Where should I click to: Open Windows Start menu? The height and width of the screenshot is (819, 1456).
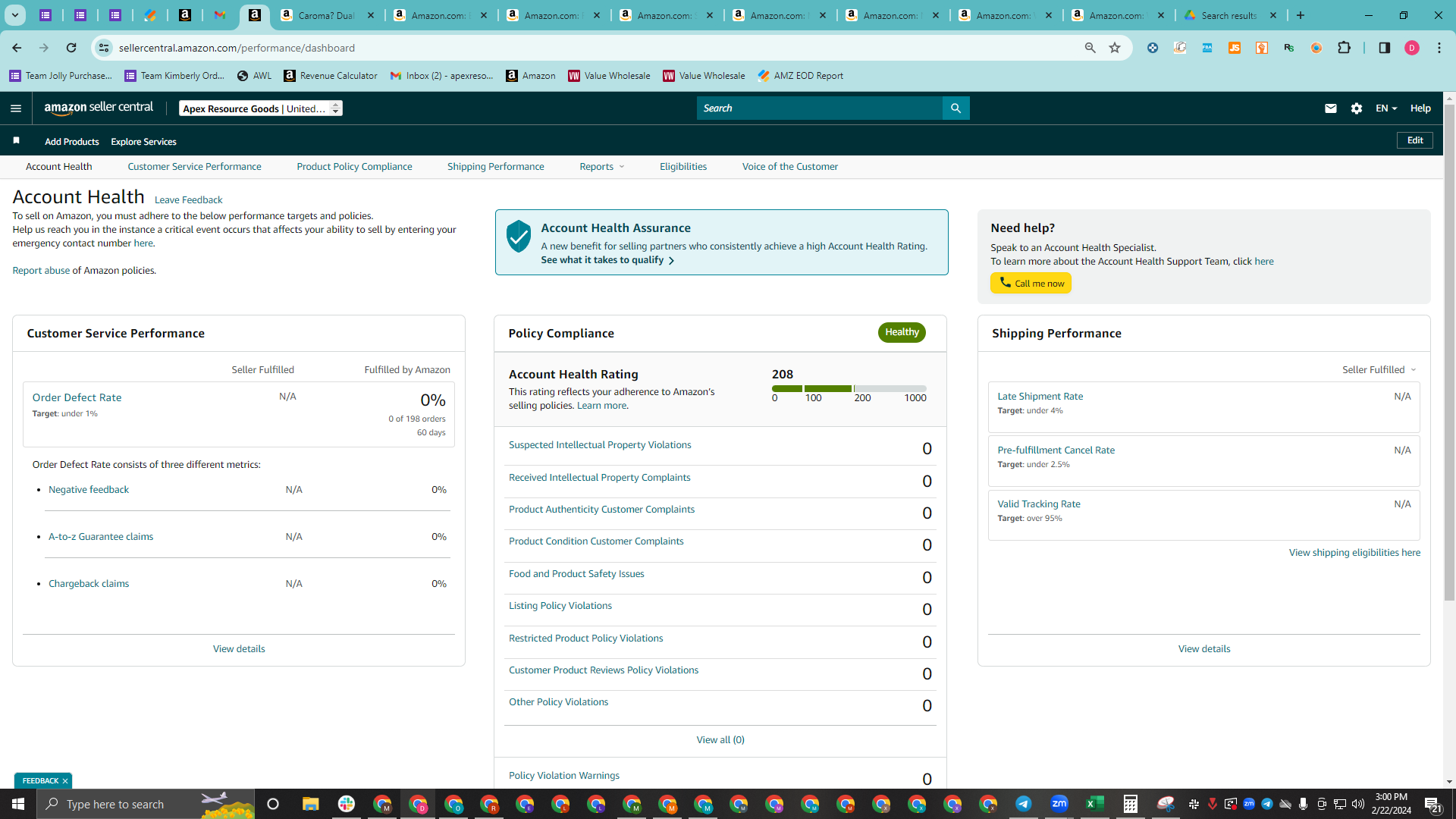tap(18, 804)
